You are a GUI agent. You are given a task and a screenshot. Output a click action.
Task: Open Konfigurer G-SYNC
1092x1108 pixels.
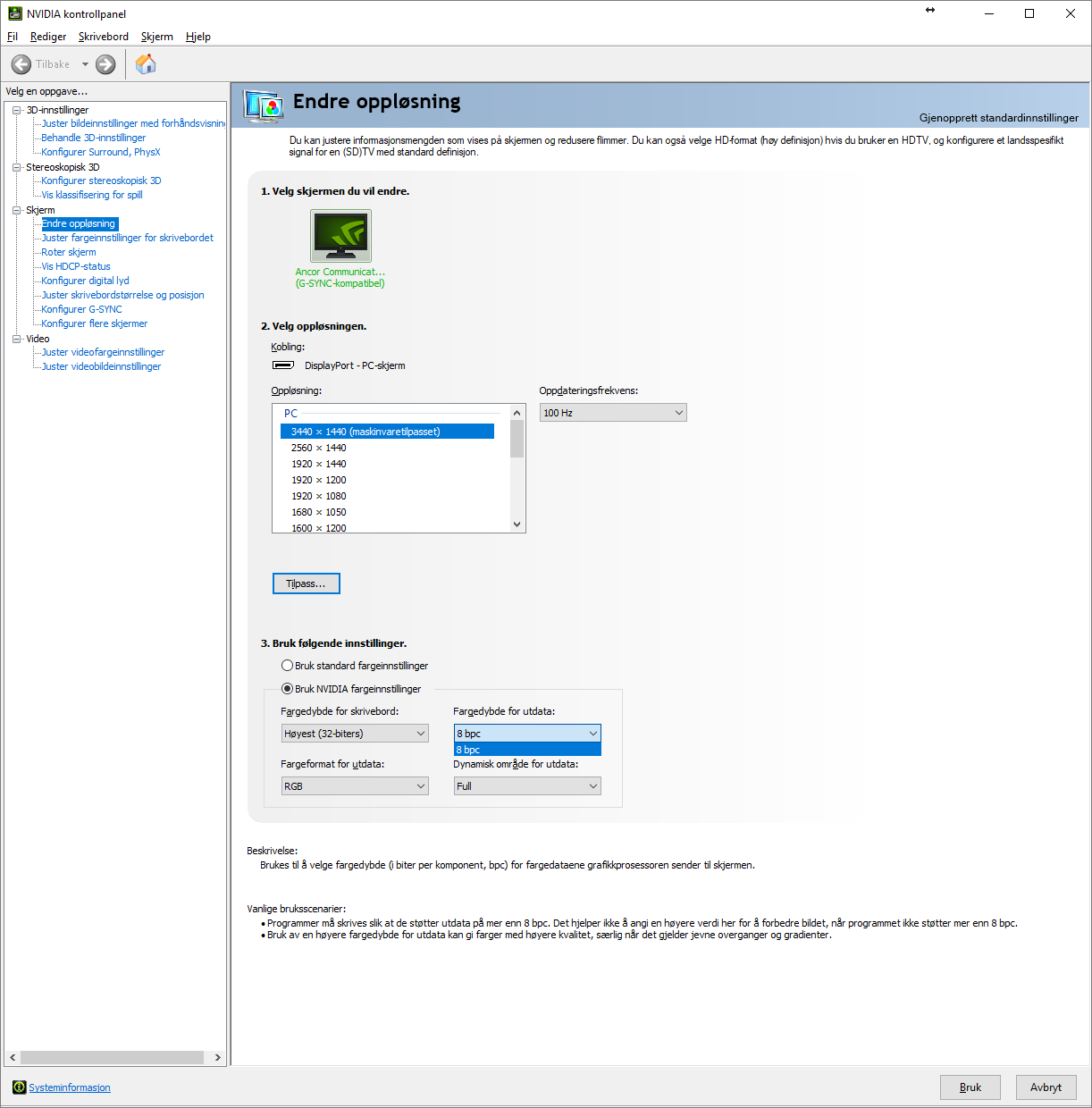(x=81, y=309)
